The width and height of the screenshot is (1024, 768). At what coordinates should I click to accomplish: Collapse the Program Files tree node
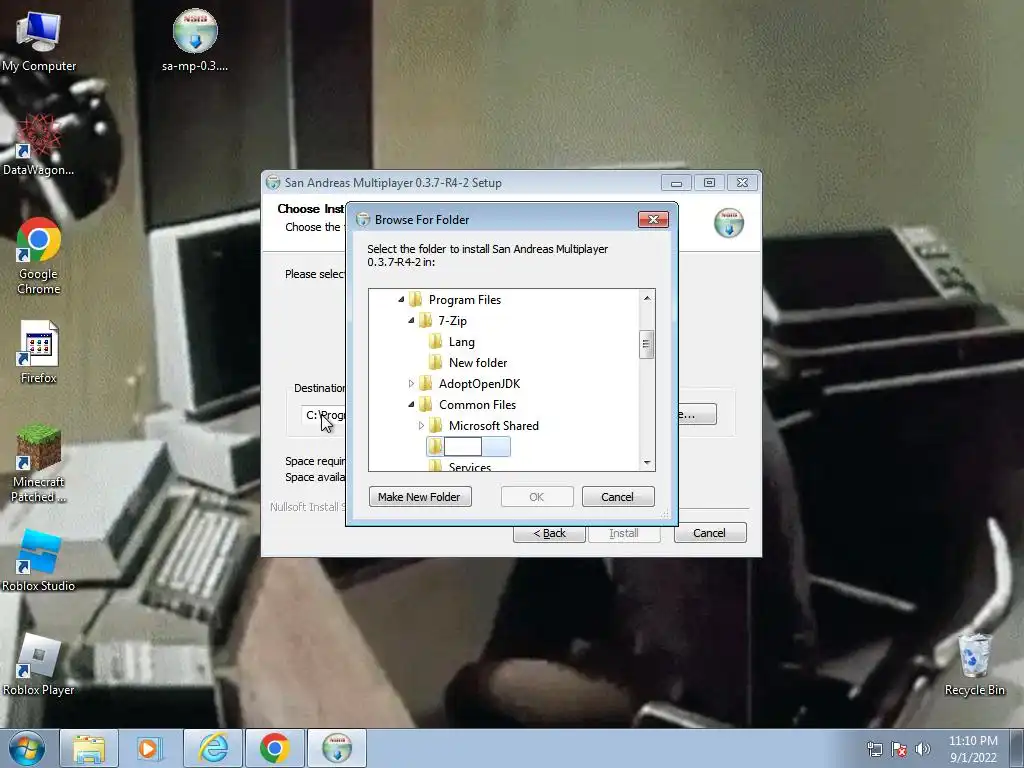coord(401,300)
